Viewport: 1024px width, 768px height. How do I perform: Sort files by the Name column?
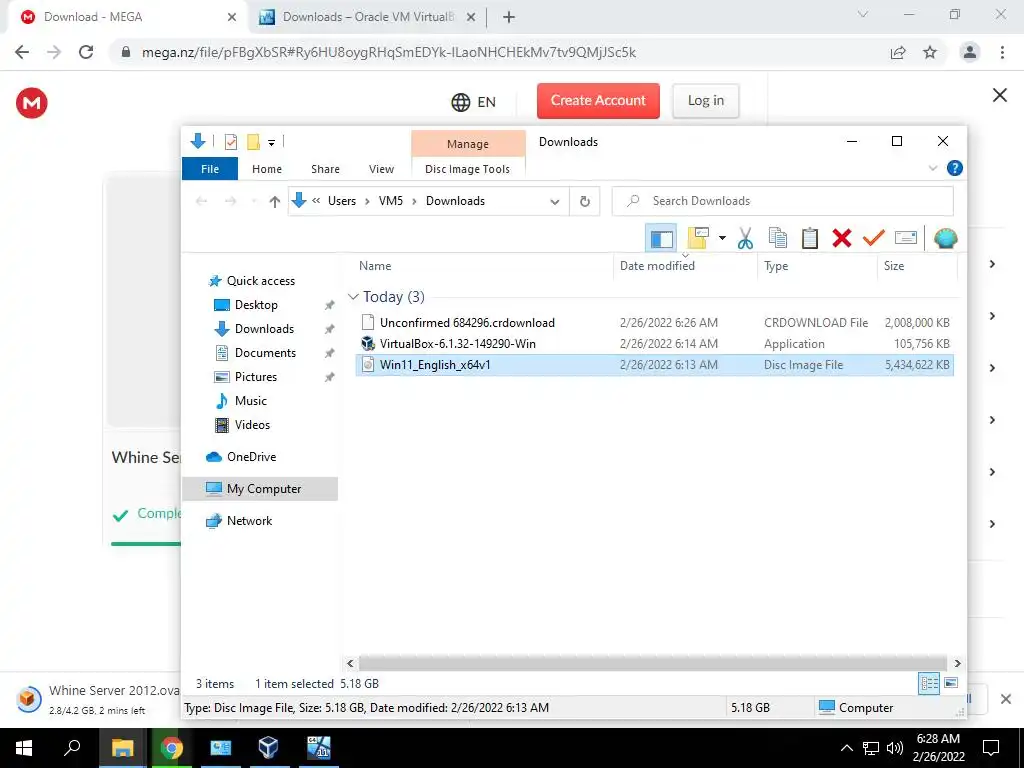click(375, 266)
